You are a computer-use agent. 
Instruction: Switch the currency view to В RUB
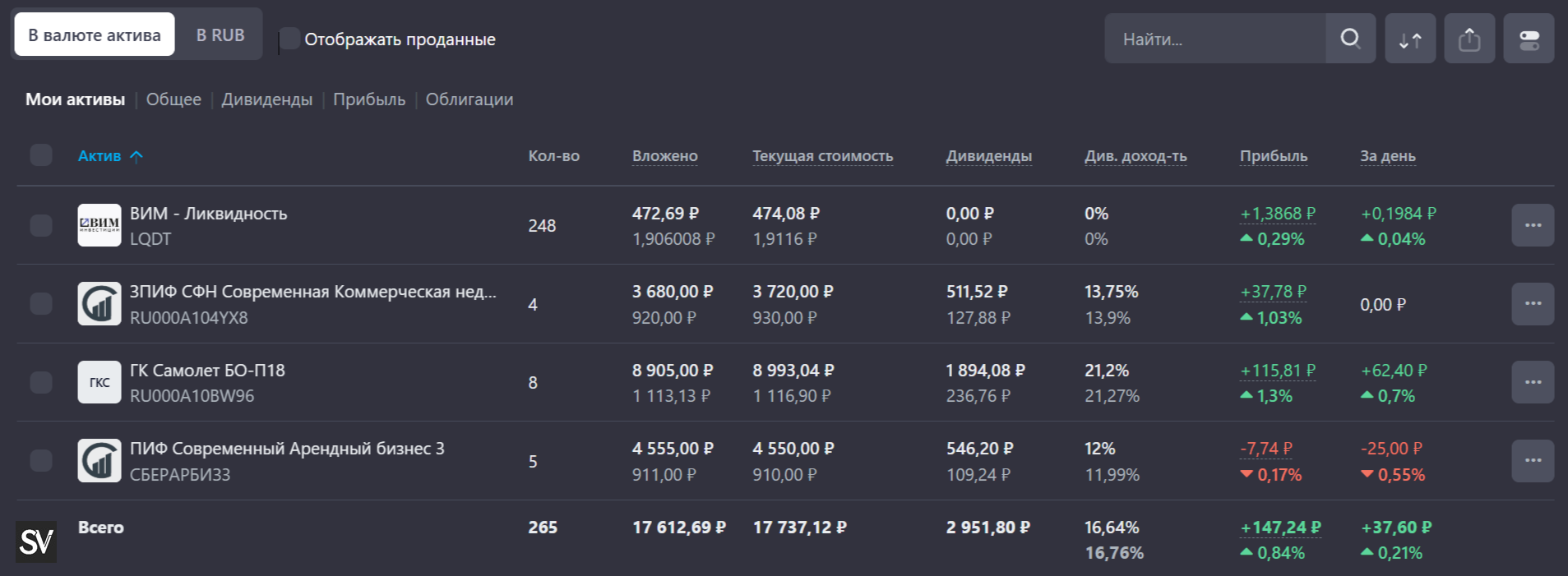(220, 35)
